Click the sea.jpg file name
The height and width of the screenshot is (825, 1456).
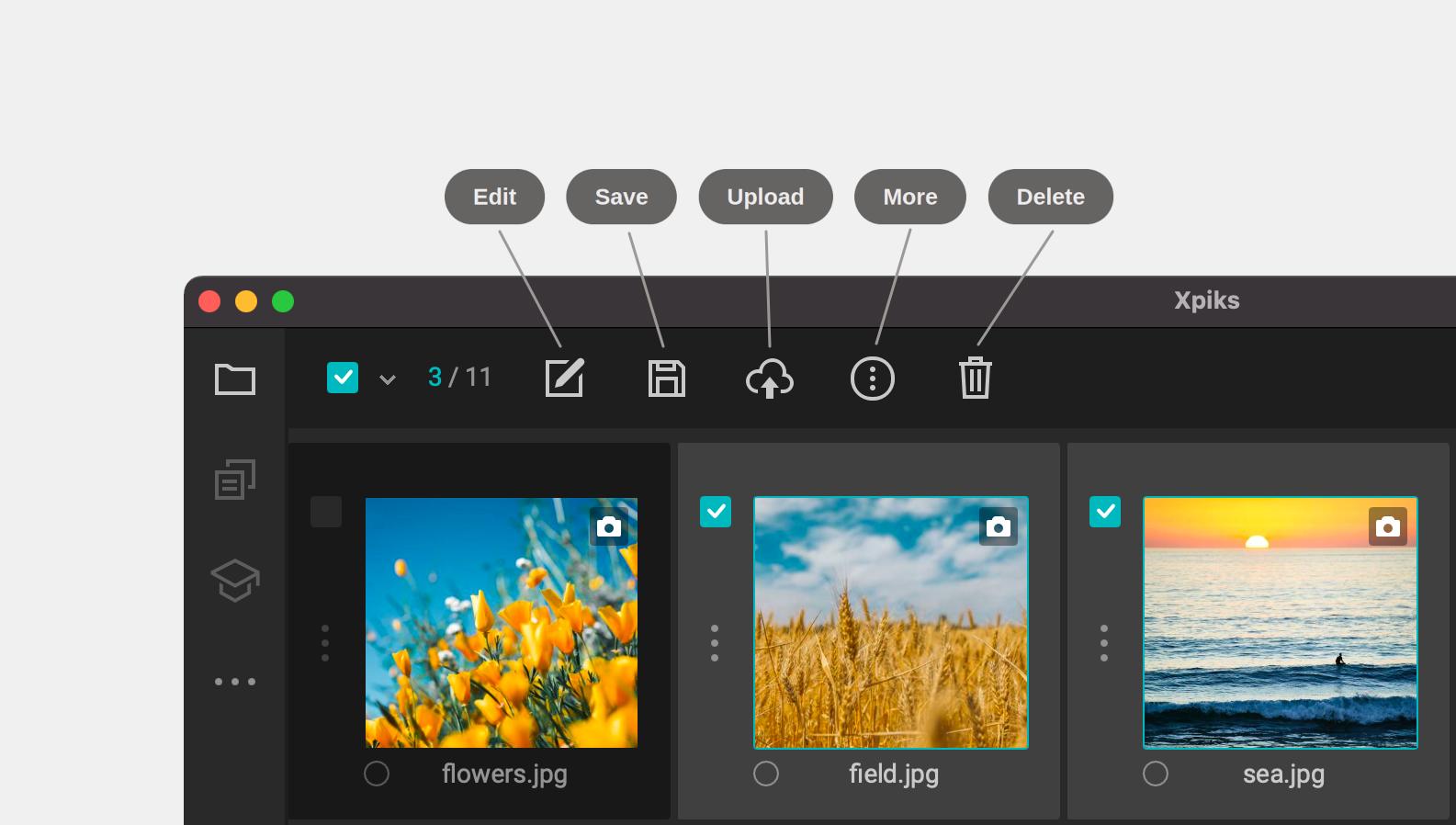point(1283,774)
